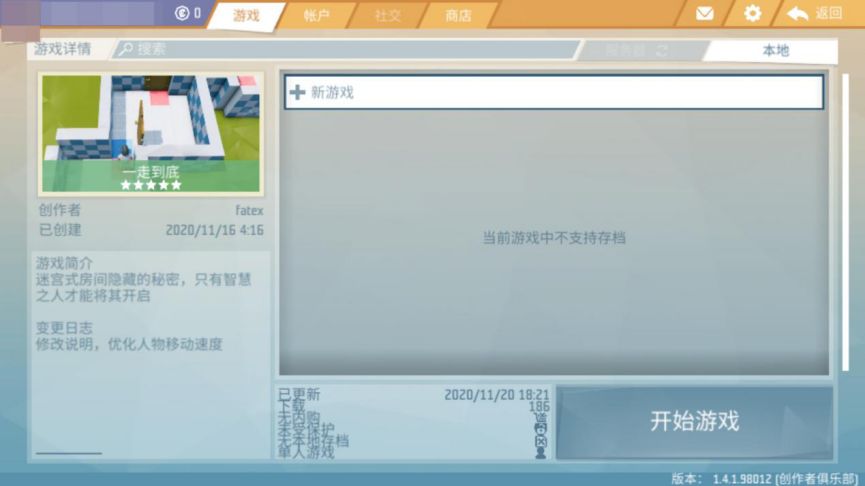The image size is (865, 486).
Task: Go back with the 返回 button
Action: tap(815, 14)
